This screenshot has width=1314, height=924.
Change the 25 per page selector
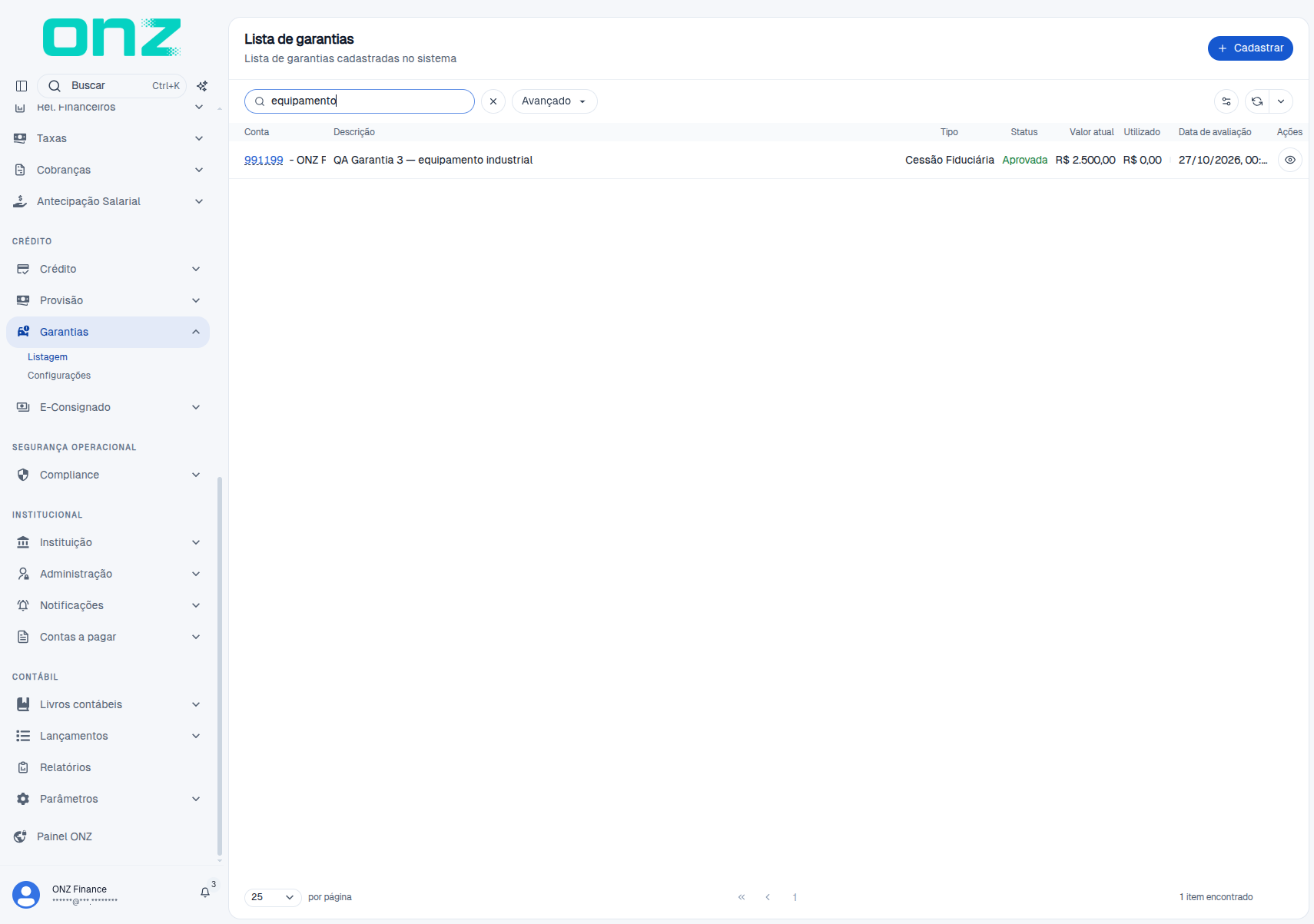coord(273,897)
